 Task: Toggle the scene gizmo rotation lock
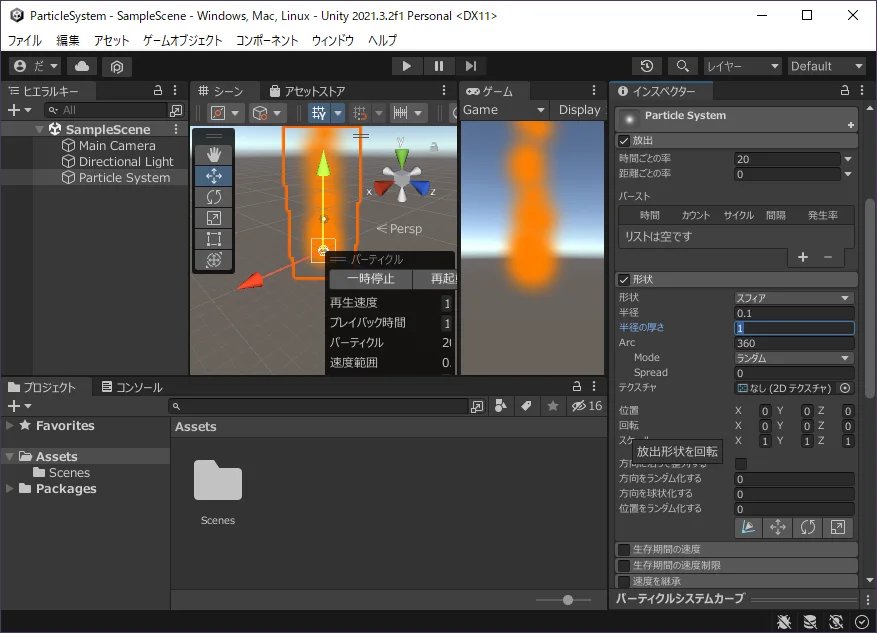[433, 147]
